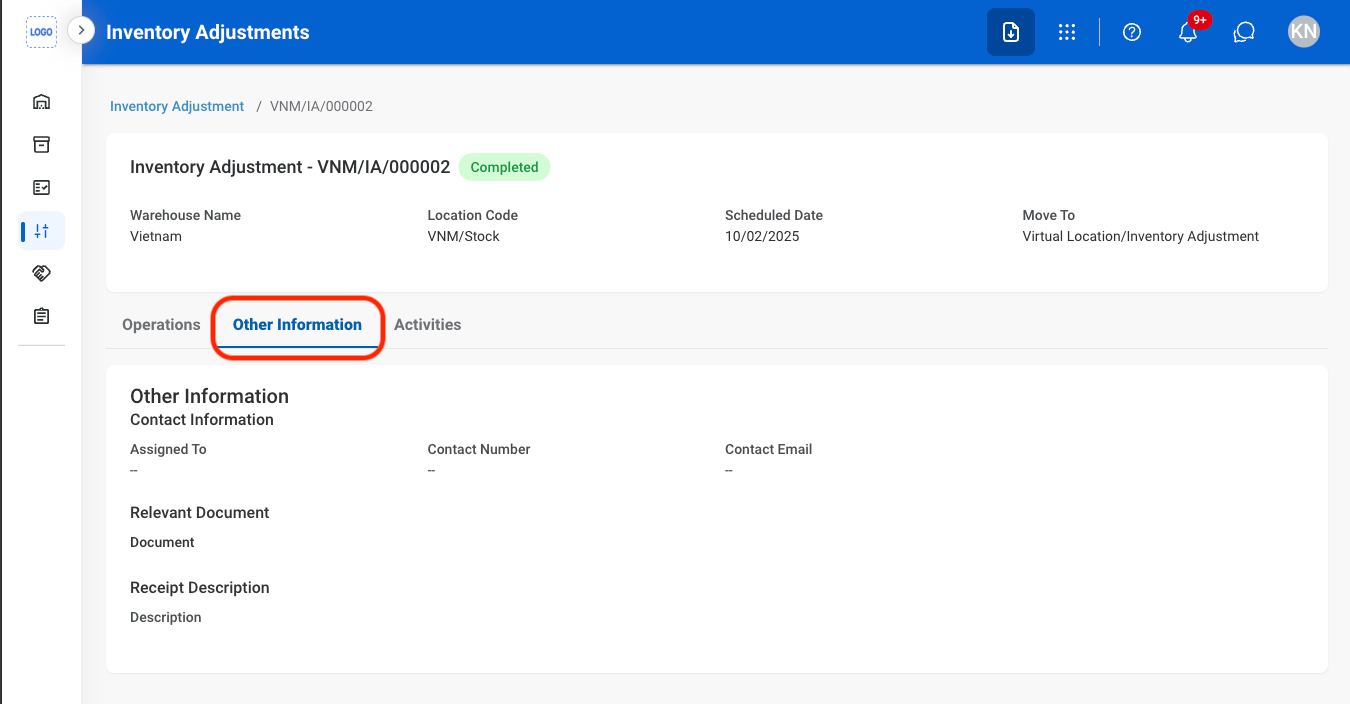Click the download document icon in the header
Image resolution: width=1350 pixels, height=704 pixels.
[x=1011, y=32]
